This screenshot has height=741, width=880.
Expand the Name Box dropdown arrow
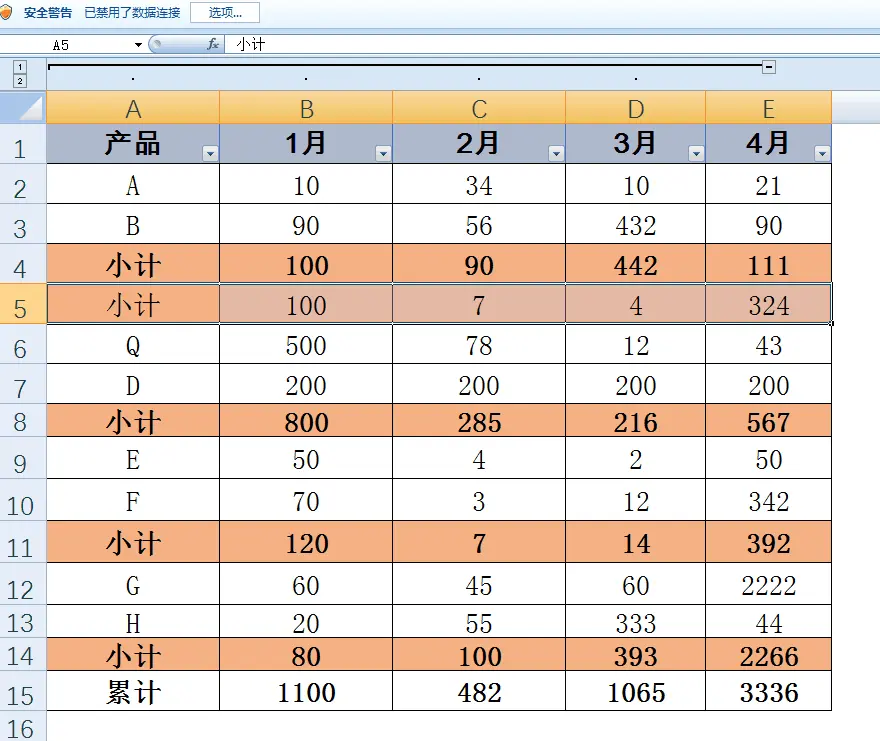[138, 45]
